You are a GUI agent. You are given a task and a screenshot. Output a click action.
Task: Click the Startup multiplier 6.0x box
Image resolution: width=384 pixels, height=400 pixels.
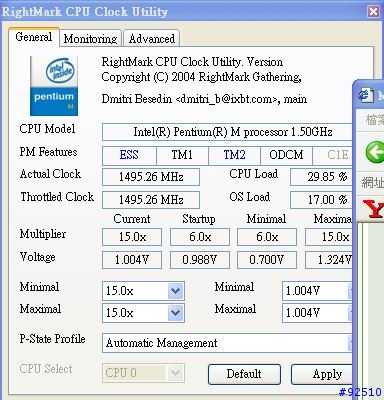click(200, 237)
